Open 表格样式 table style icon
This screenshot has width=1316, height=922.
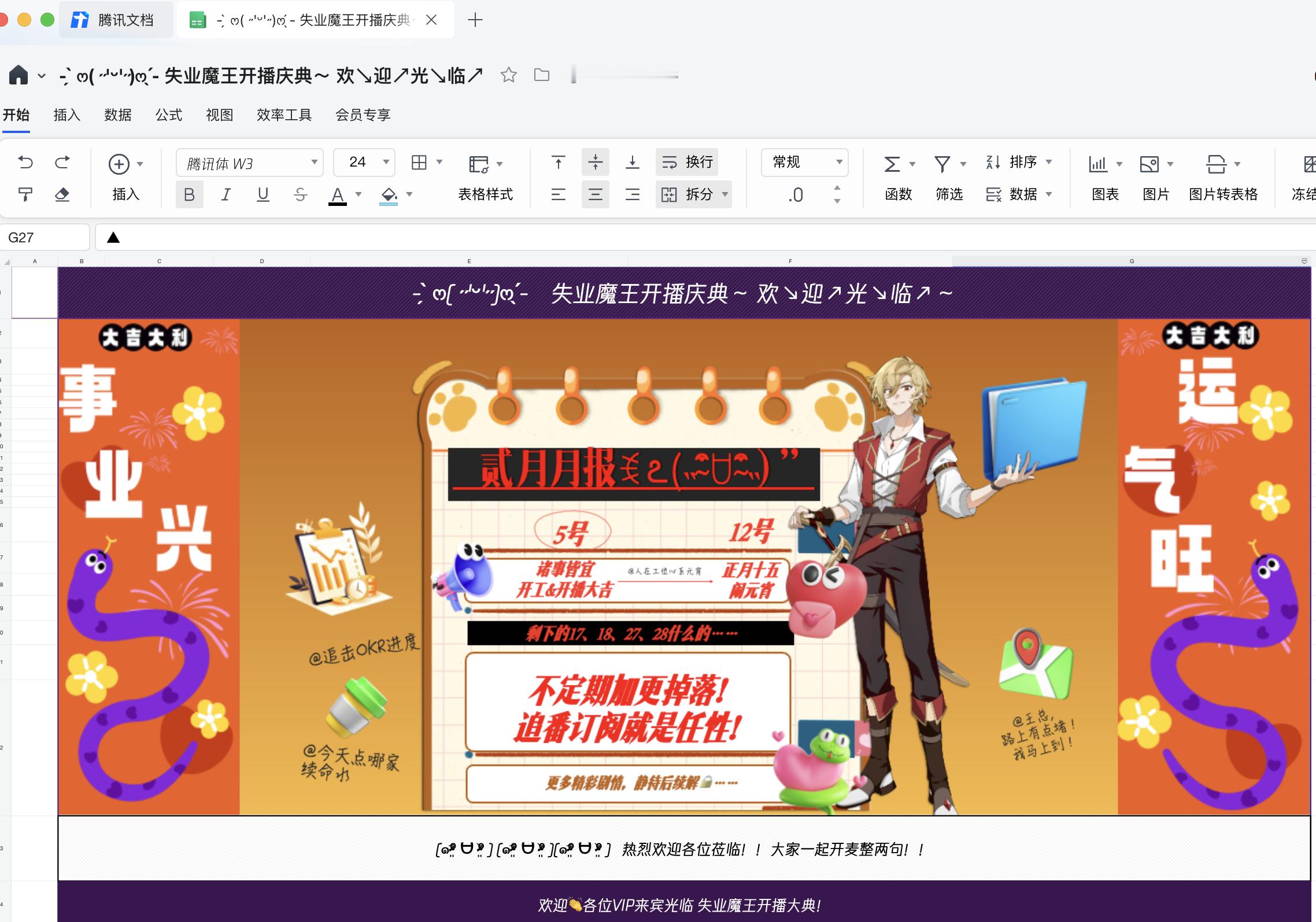pyautogui.click(x=479, y=164)
